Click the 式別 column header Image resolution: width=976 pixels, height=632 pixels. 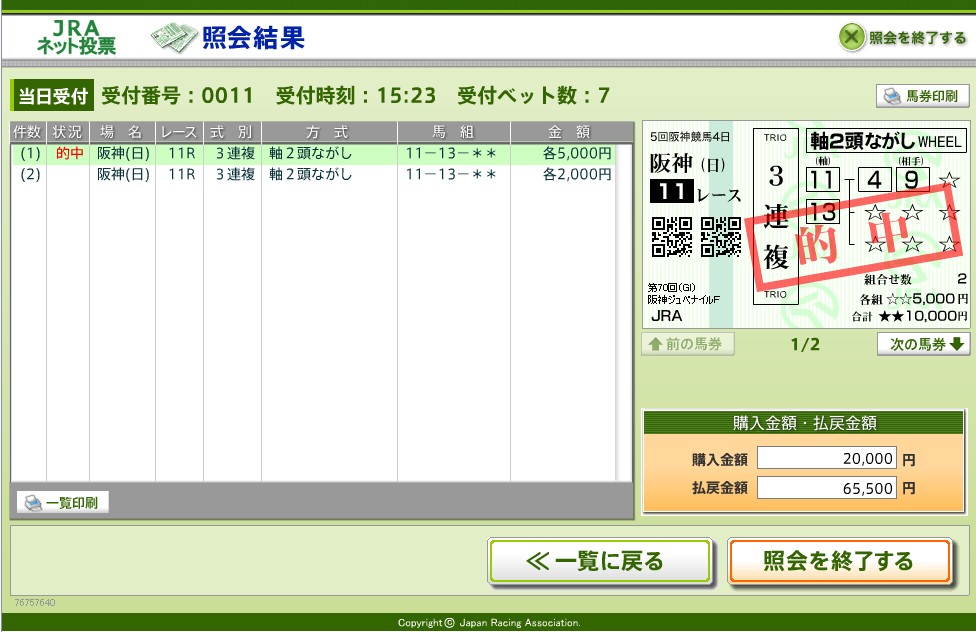tap(232, 132)
